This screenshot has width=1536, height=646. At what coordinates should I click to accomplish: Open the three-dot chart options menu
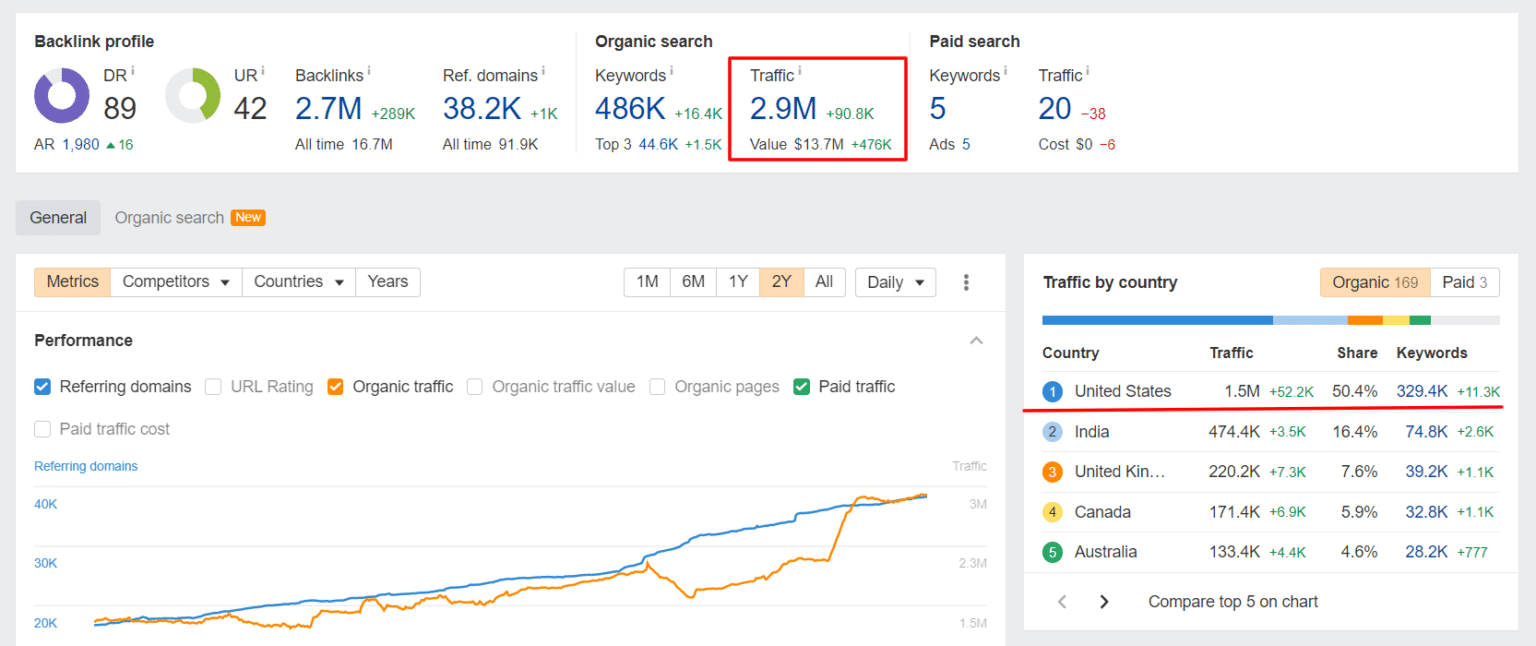pyautogui.click(x=966, y=282)
